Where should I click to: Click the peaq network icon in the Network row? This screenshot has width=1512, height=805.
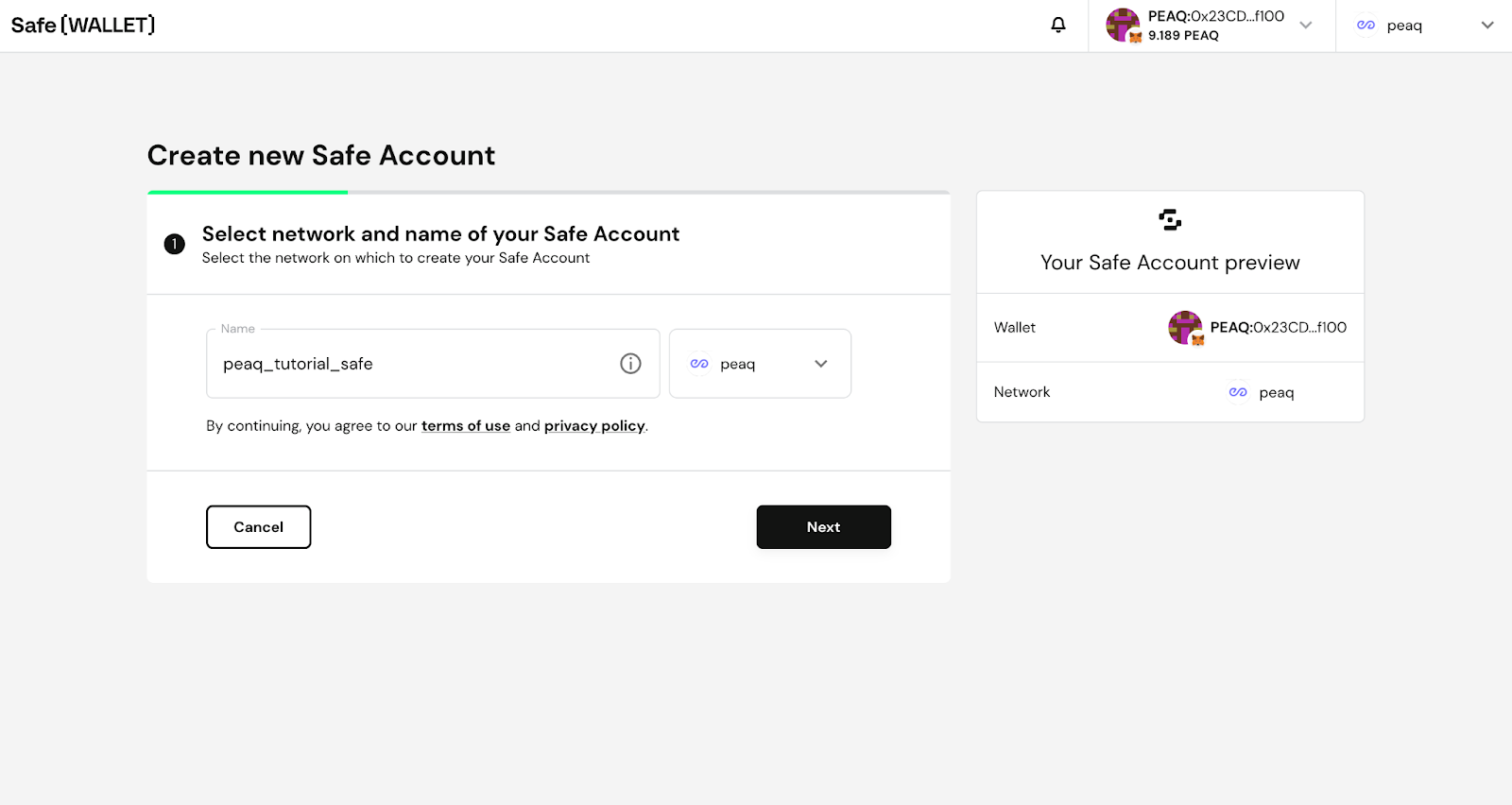(x=1237, y=391)
